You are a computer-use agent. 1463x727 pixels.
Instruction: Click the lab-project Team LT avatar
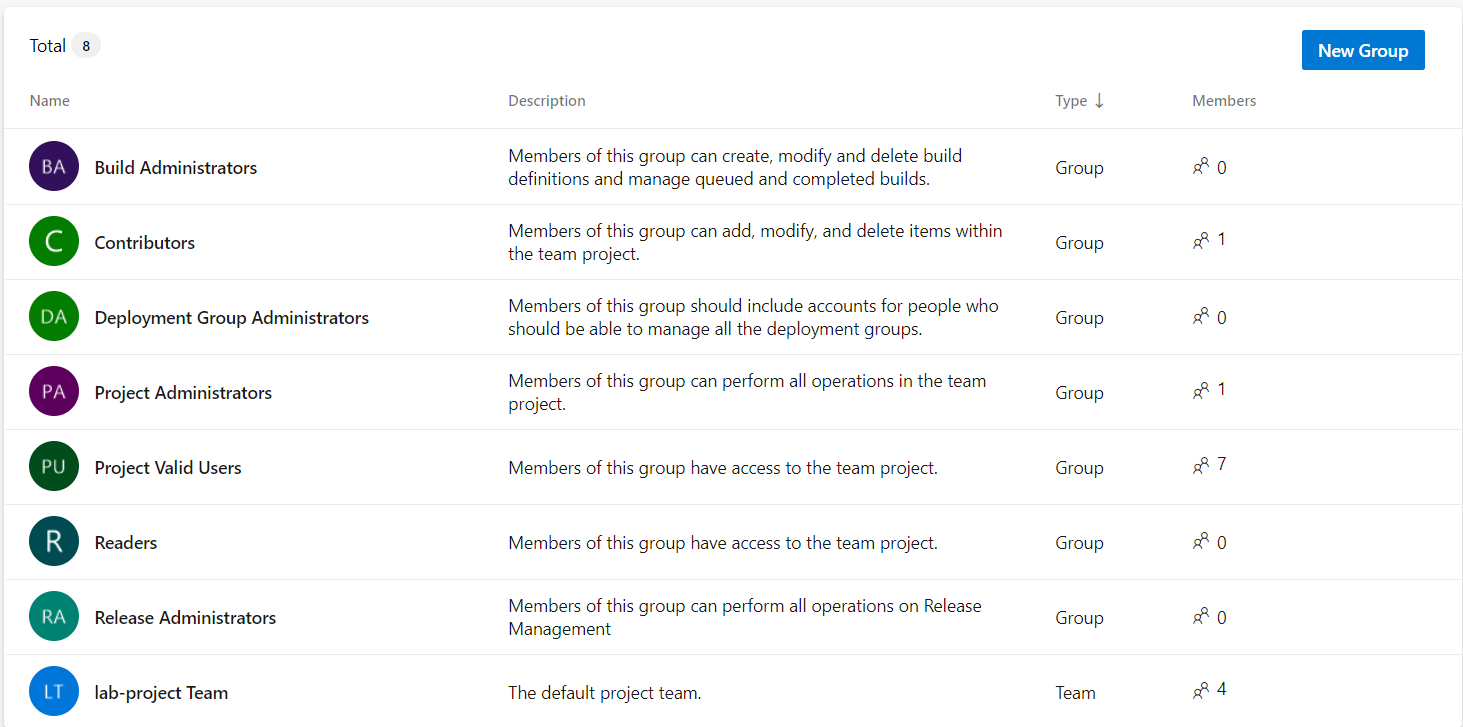coord(54,692)
